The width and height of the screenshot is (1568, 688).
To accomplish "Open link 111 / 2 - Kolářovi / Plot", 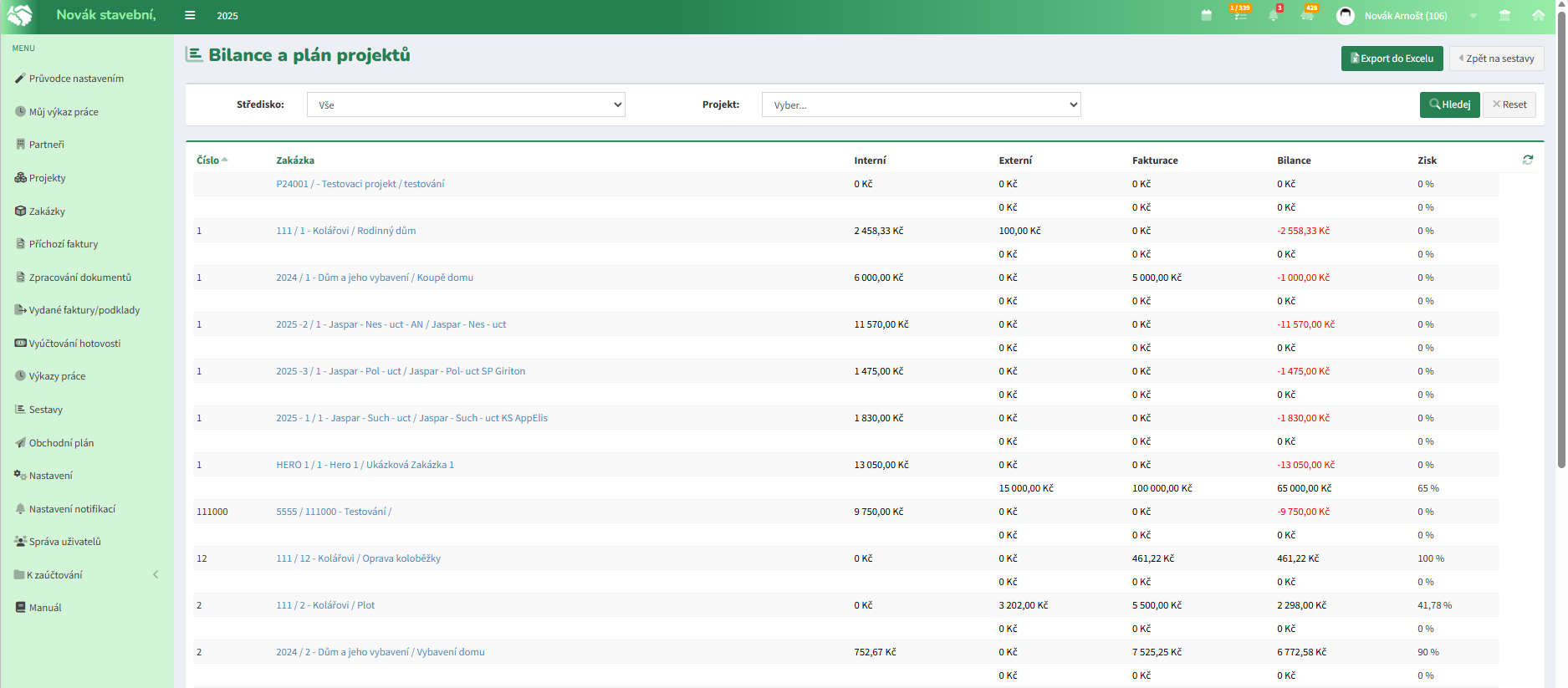I will [325, 605].
